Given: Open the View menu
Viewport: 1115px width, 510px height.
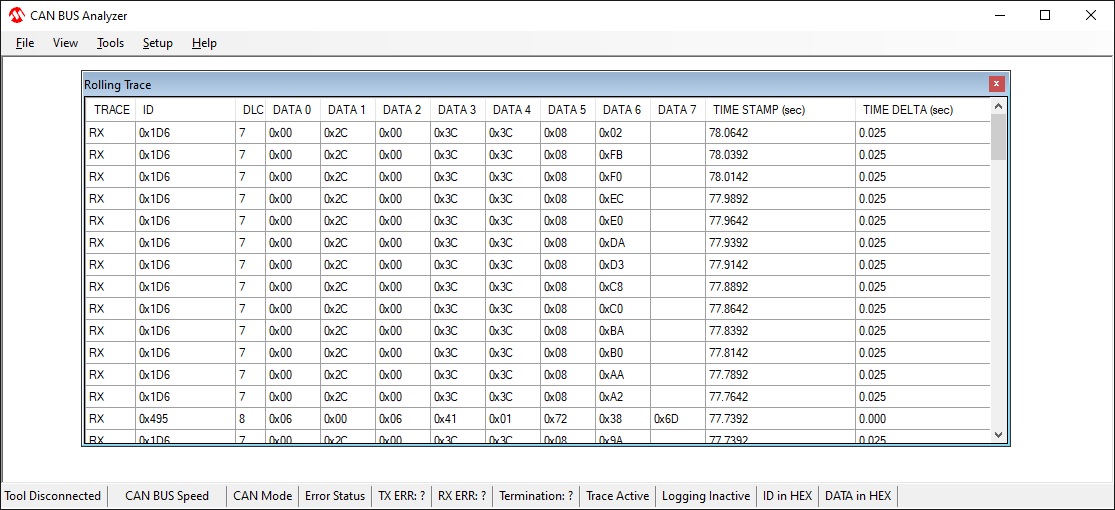Looking at the screenshot, I should pyautogui.click(x=65, y=43).
